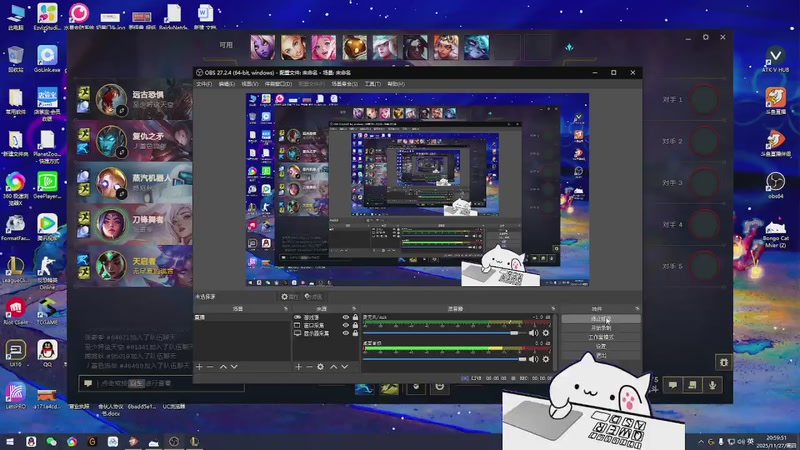This screenshot has width=800, height=450.
Task: Click OBS icon in the taskbar
Action: (174, 441)
